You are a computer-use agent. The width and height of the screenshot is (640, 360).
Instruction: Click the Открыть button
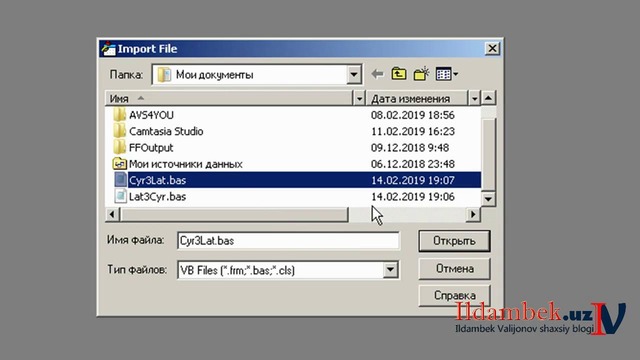(x=454, y=241)
